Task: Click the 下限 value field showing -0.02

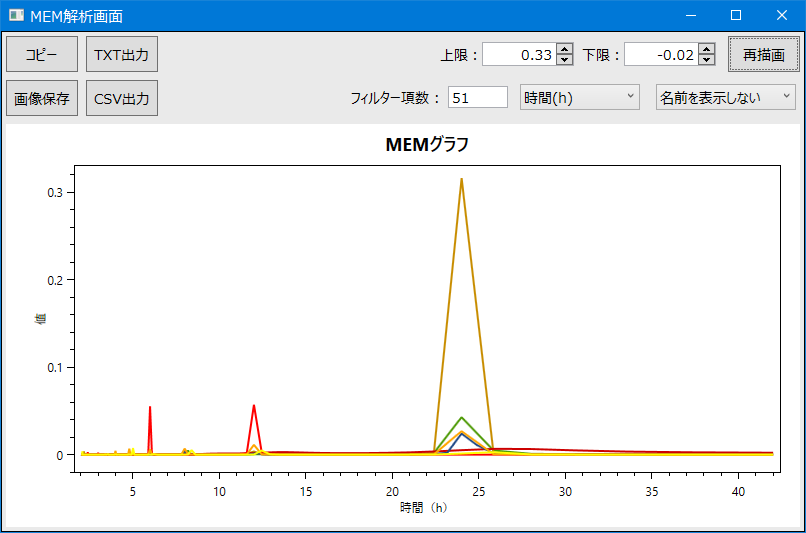Action: coord(661,54)
